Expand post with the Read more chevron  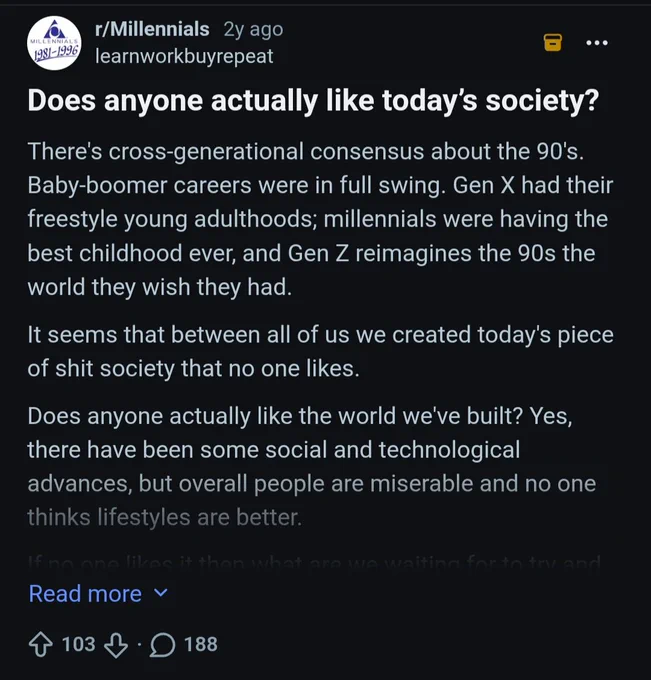pyautogui.click(x=161, y=593)
